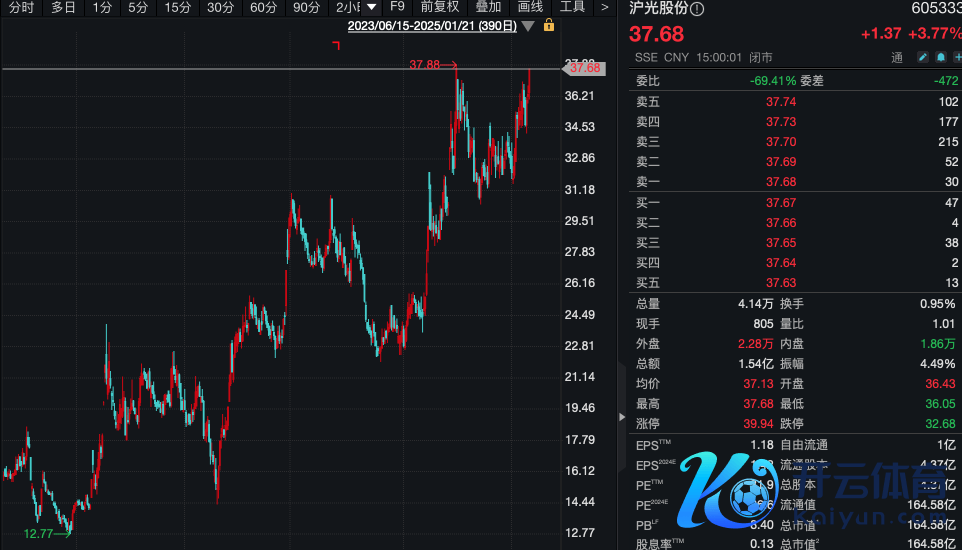Show more toolbar options via > arrow
This screenshot has width=962, height=550.
[604, 7]
